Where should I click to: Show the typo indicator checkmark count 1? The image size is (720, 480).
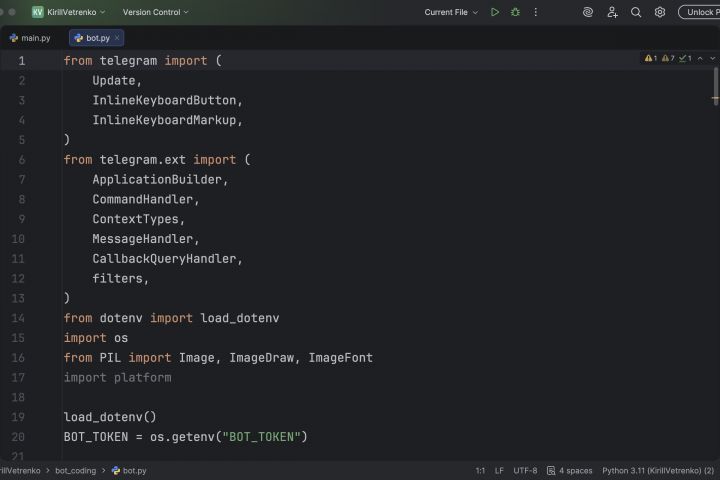685,58
